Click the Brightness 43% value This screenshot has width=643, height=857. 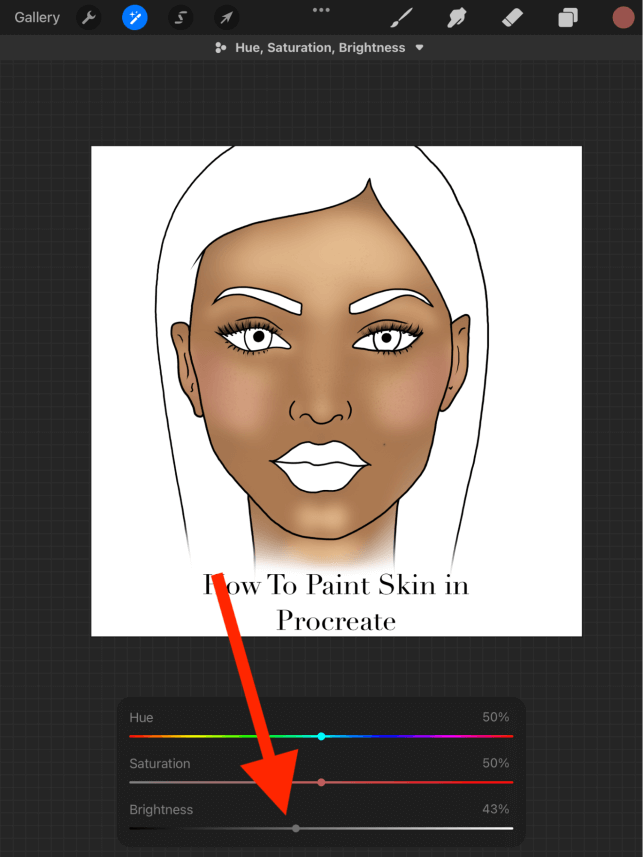tap(495, 809)
